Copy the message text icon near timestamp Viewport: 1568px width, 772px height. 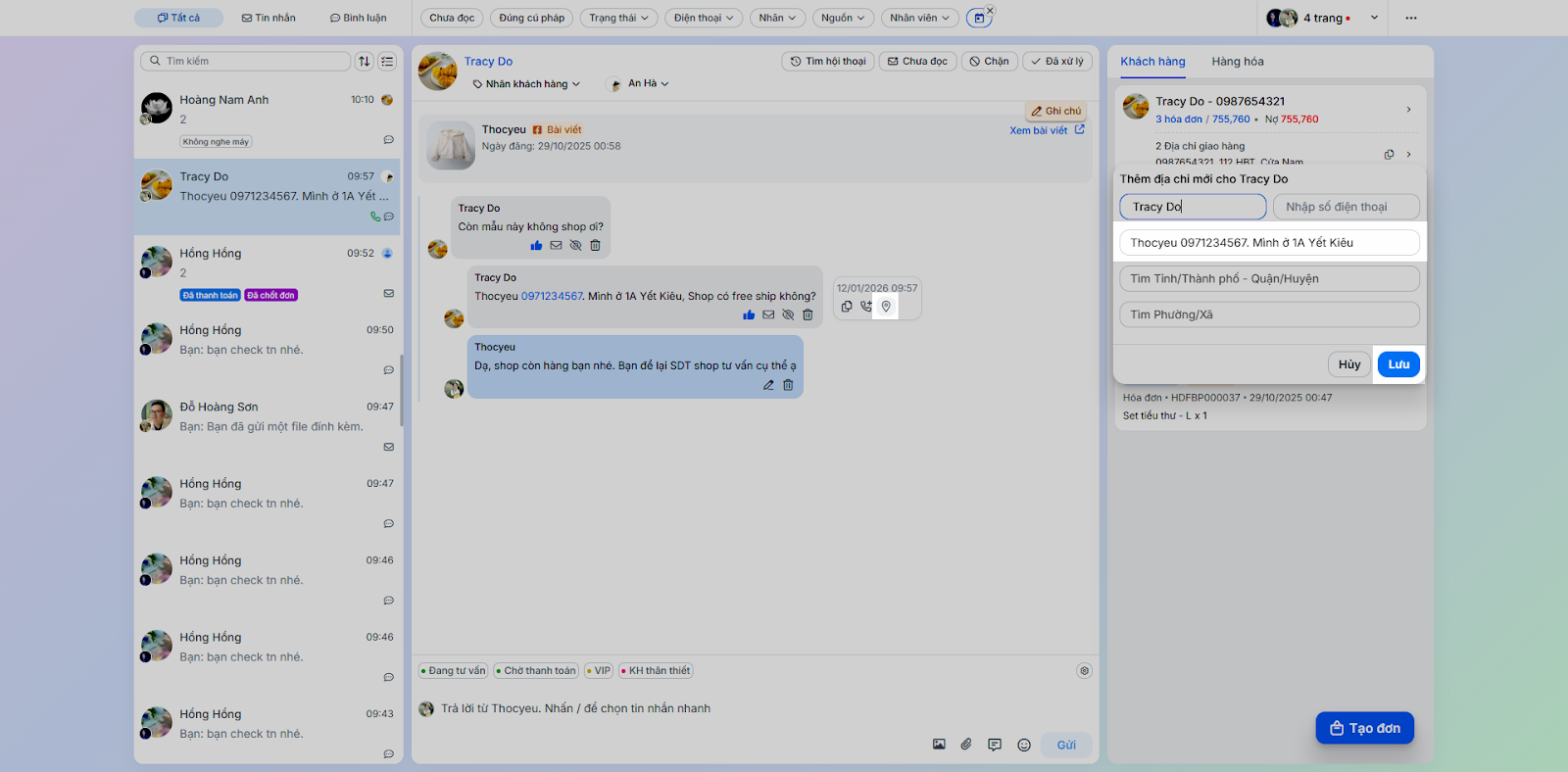coord(847,307)
